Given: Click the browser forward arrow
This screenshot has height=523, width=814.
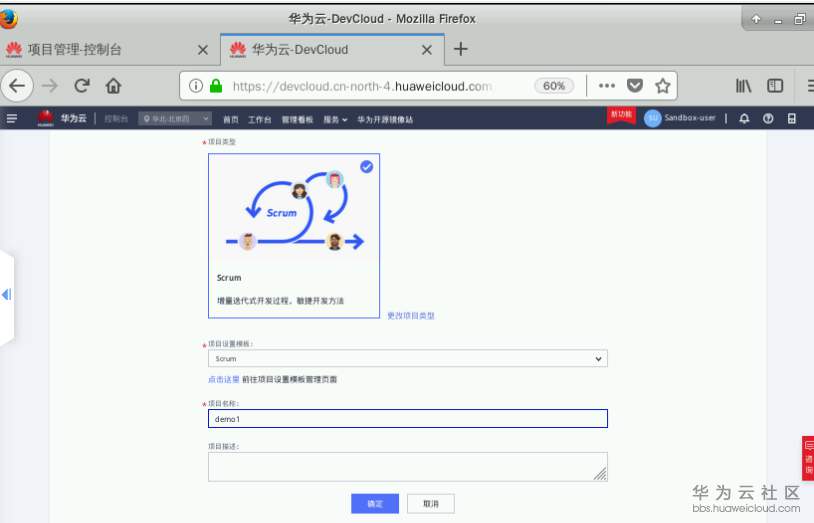Looking at the screenshot, I should (50, 86).
